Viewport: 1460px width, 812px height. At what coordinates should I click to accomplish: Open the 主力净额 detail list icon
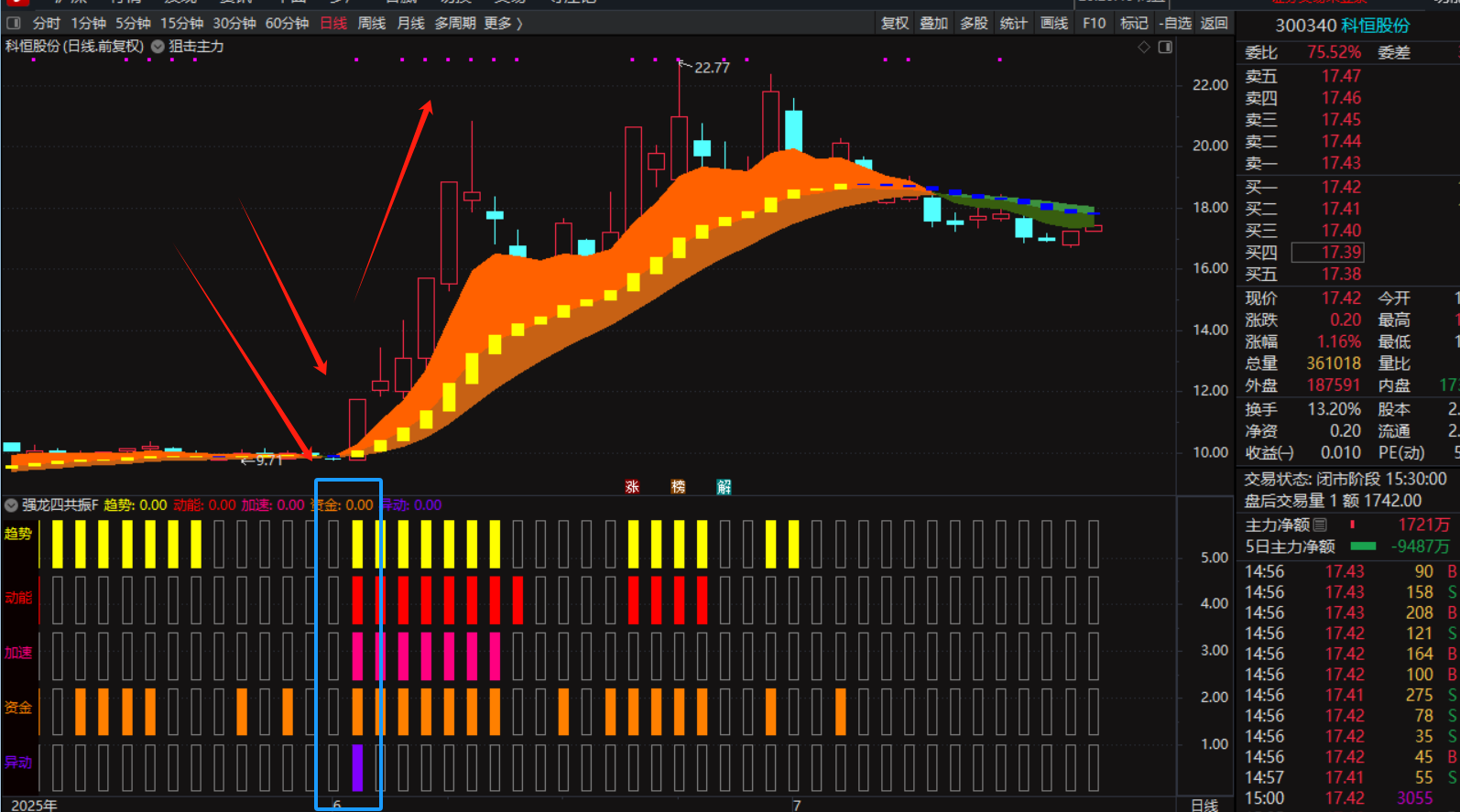(1320, 525)
